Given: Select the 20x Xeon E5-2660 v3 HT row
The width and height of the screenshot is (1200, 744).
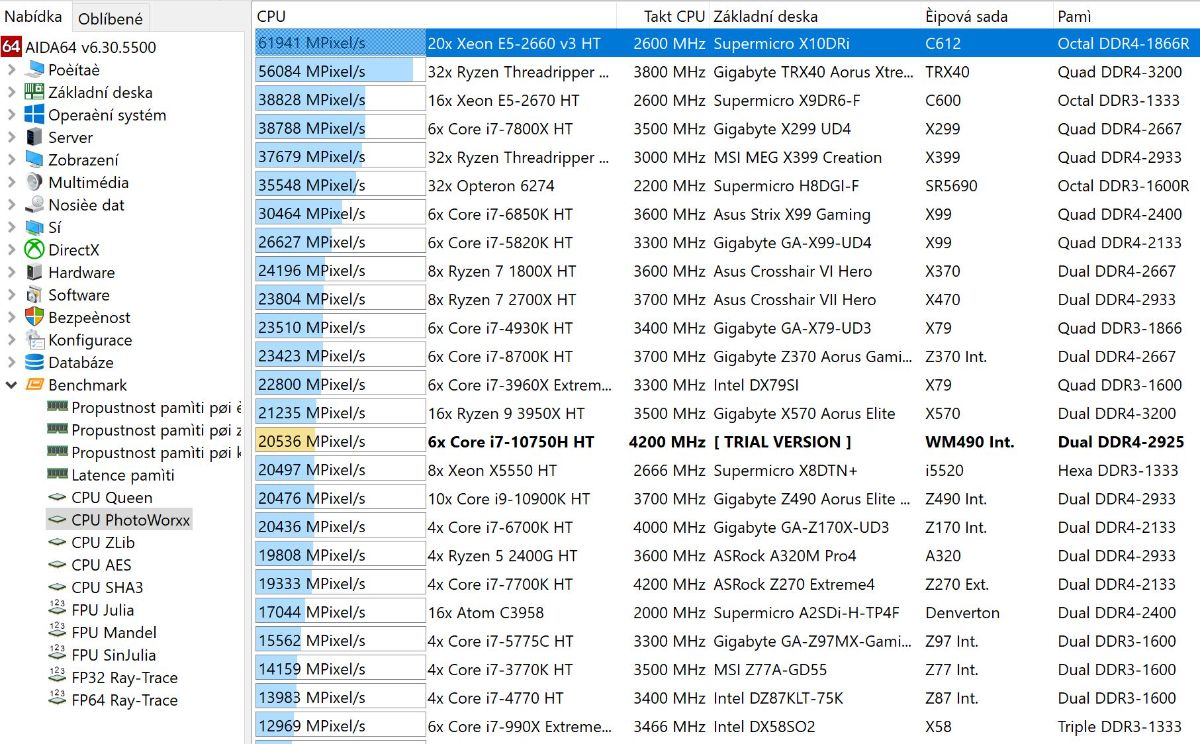Looking at the screenshot, I should [514, 43].
